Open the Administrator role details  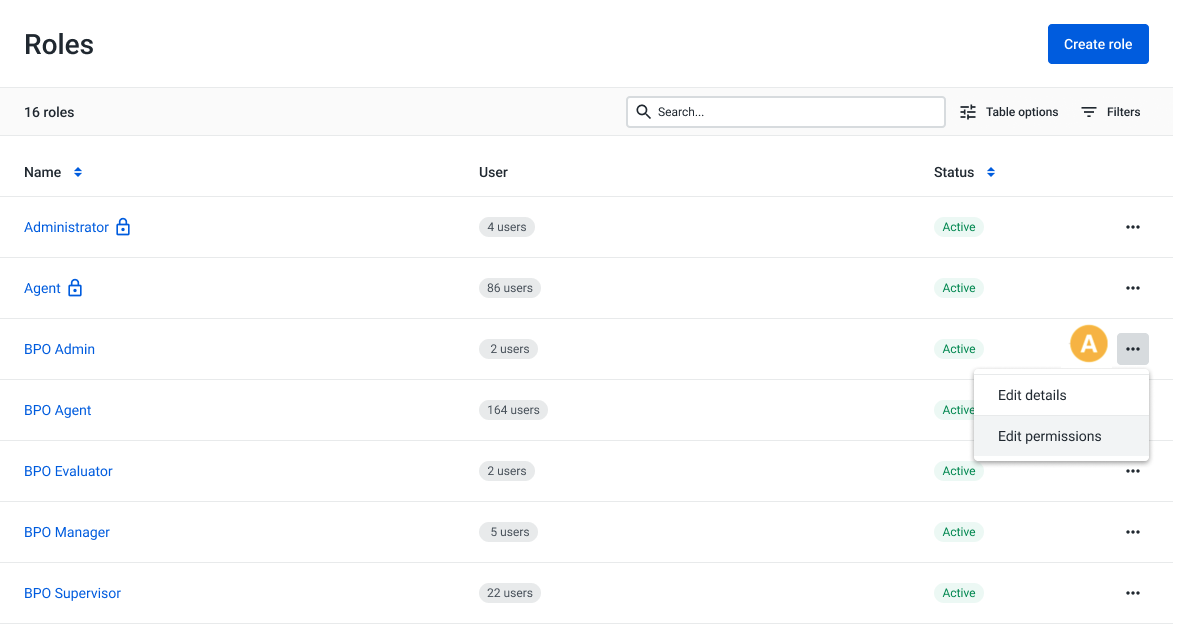pos(66,227)
